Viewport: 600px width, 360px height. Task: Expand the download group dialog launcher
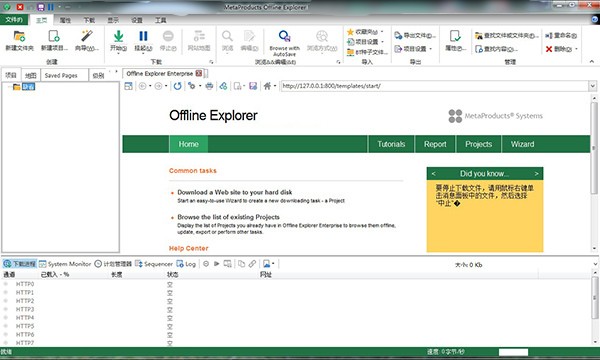point(211,62)
